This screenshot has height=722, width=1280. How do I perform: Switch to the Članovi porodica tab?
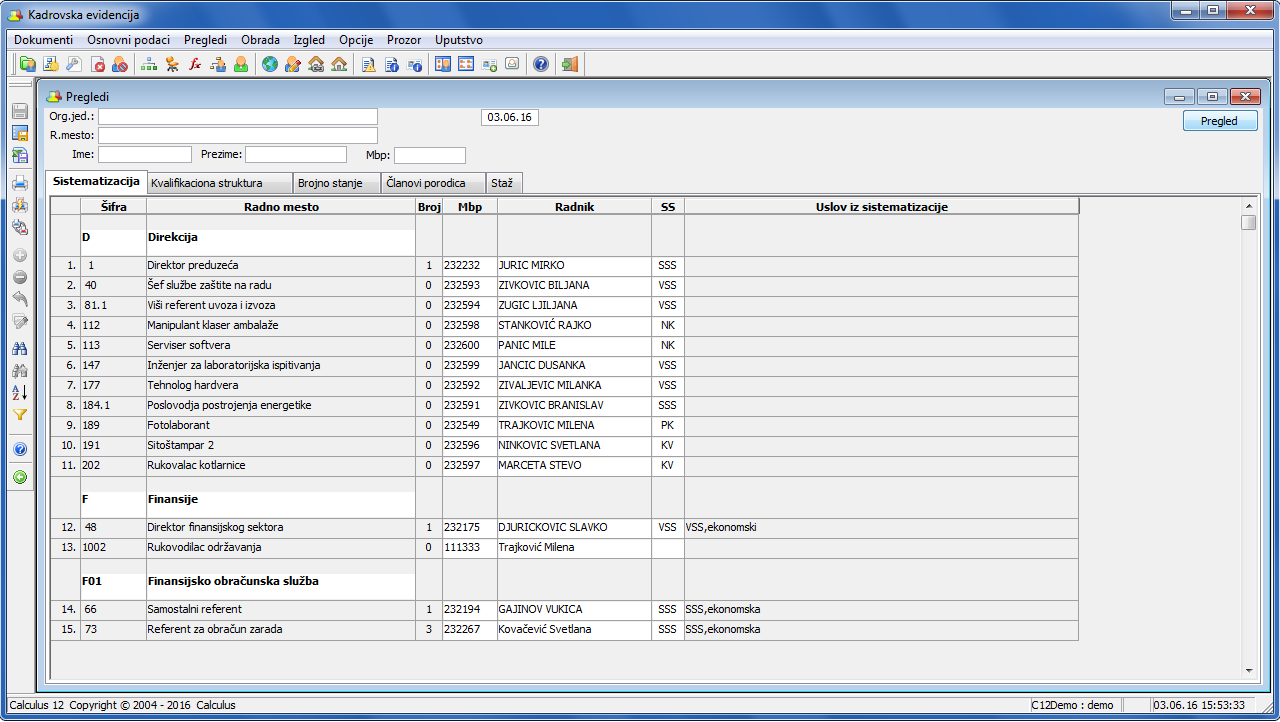(426, 183)
